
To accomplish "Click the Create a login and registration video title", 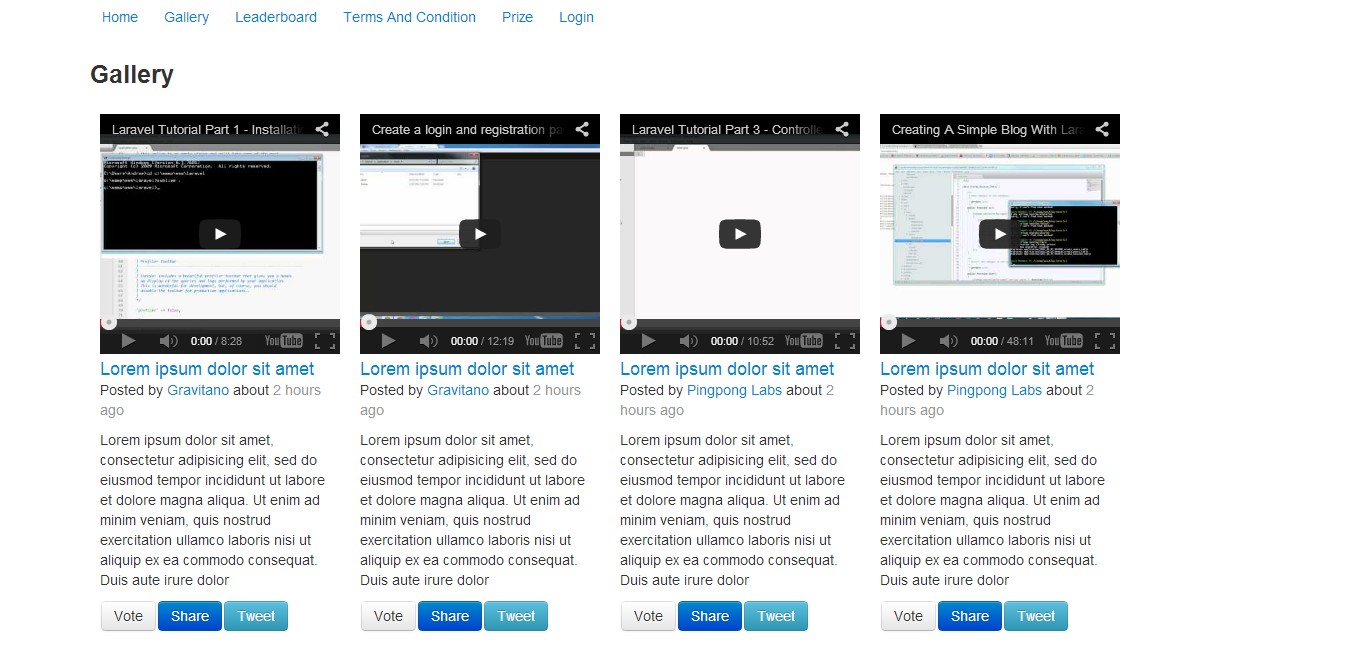I will [467, 129].
